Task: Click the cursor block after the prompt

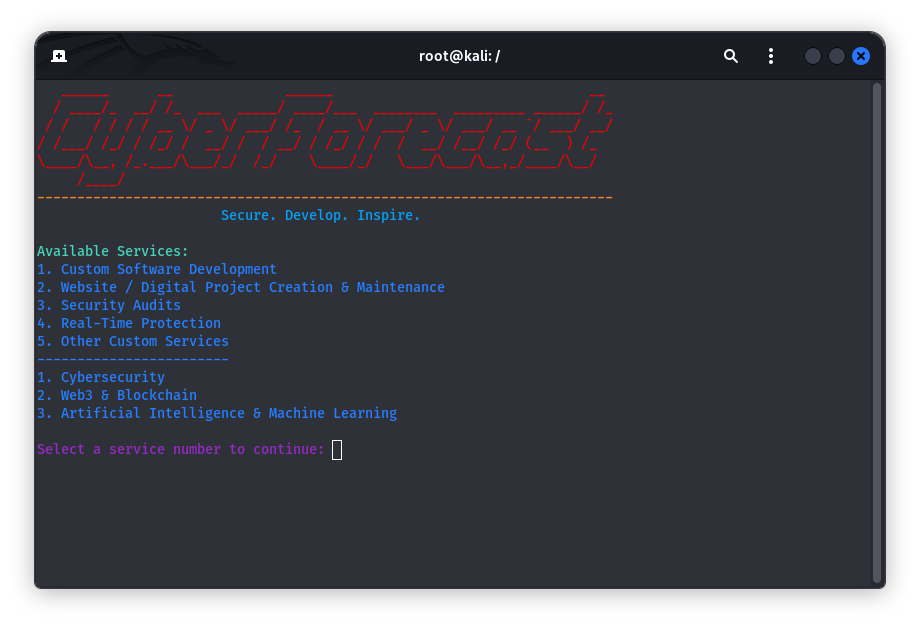Action: [x=337, y=450]
